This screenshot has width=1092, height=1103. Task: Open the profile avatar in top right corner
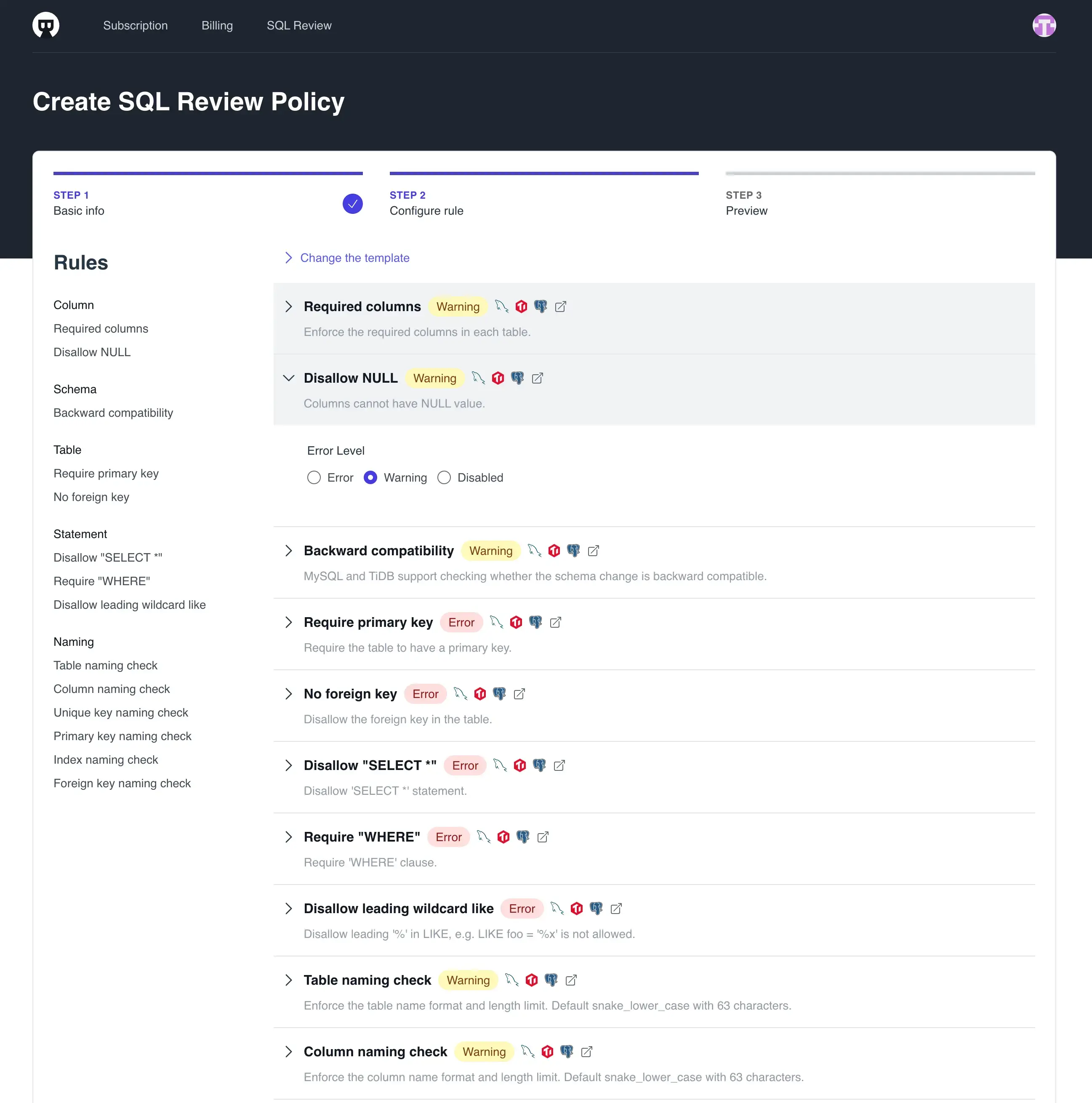[x=1044, y=25]
